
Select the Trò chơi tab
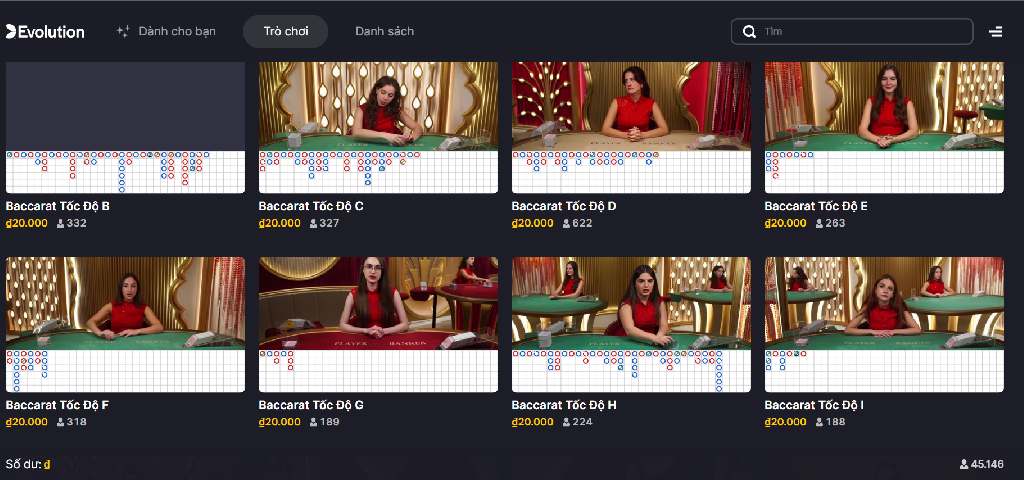coord(285,31)
